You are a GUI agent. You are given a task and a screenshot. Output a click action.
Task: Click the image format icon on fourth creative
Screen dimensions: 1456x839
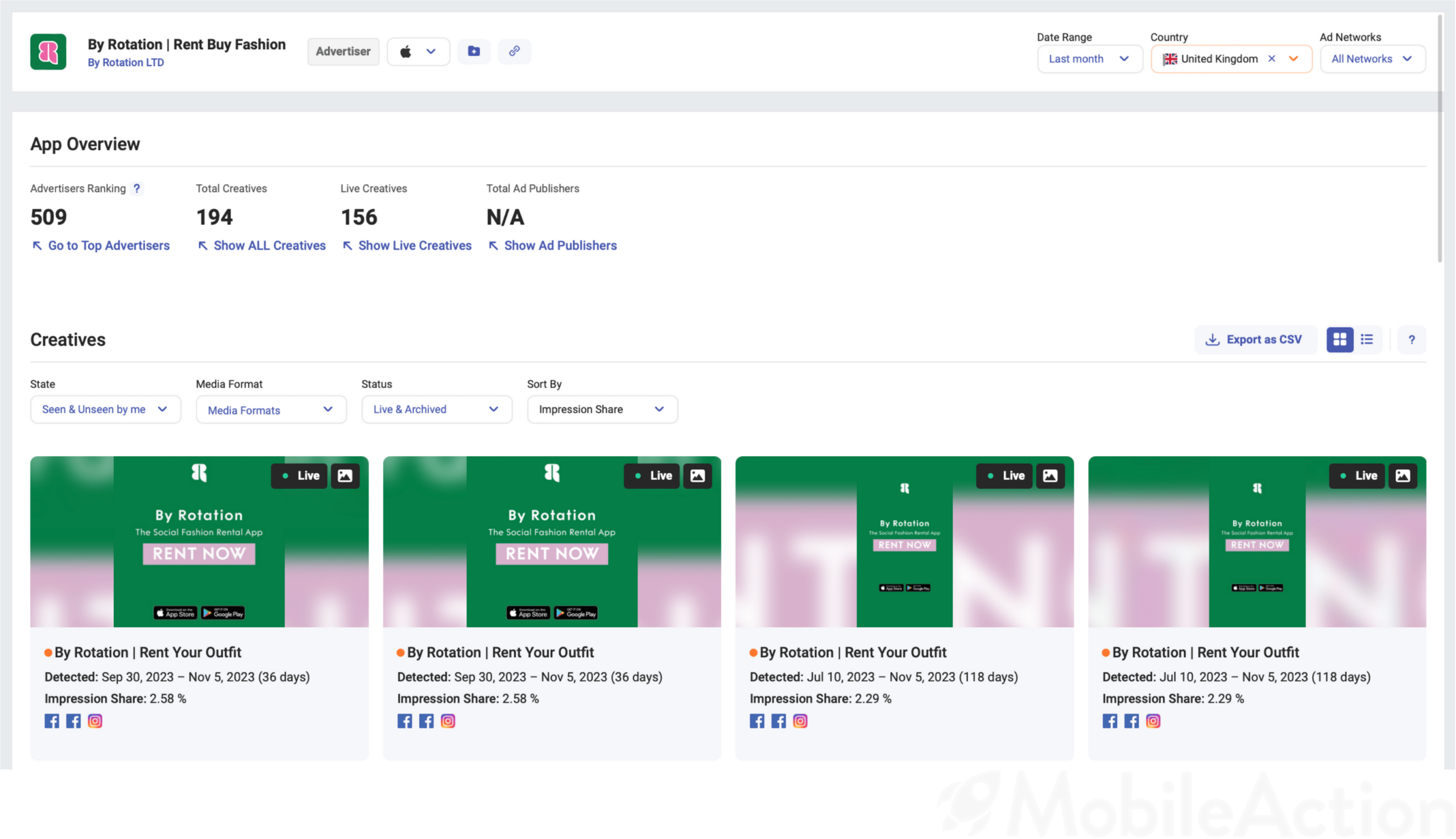click(1403, 476)
